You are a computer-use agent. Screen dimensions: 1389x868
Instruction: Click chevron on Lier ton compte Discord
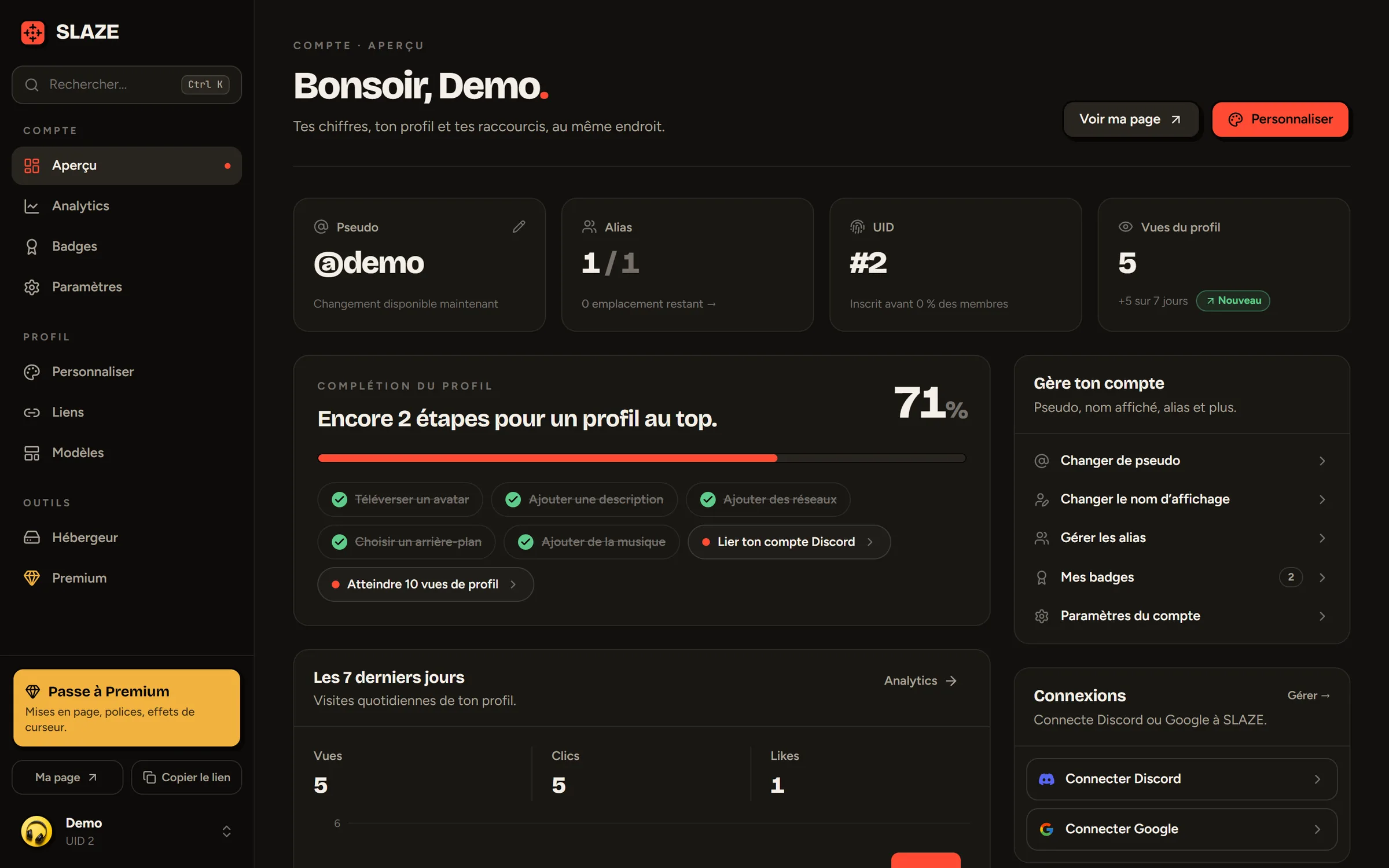(x=870, y=542)
